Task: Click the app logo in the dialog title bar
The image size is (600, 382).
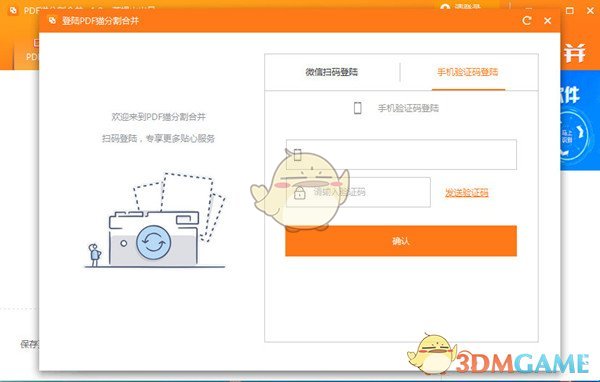Action: tap(52, 20)
